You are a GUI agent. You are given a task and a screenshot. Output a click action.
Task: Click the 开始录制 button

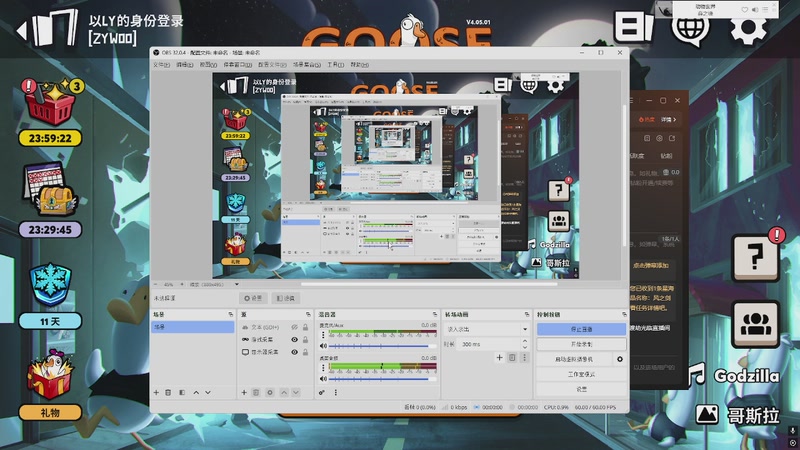(582, 344)
